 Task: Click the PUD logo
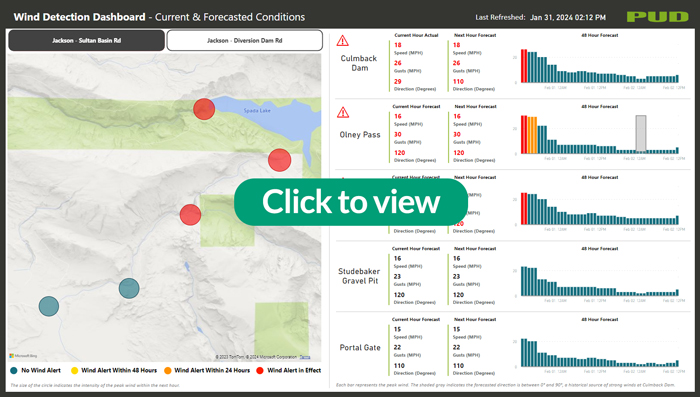(658, 17)
